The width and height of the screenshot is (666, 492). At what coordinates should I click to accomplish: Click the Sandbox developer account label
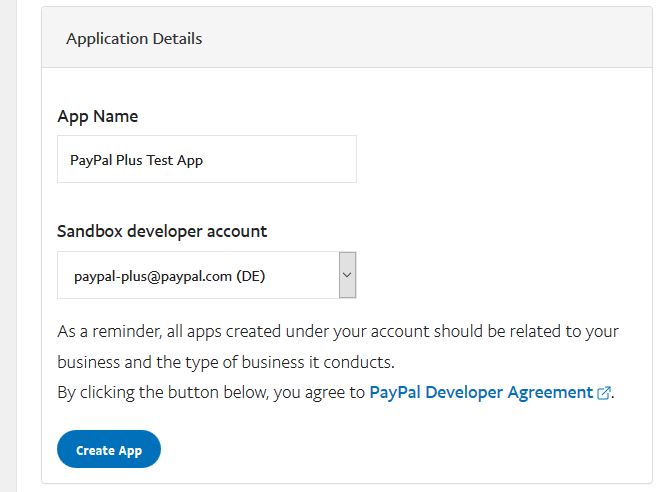pyautogui.click(x=162, y=232)
